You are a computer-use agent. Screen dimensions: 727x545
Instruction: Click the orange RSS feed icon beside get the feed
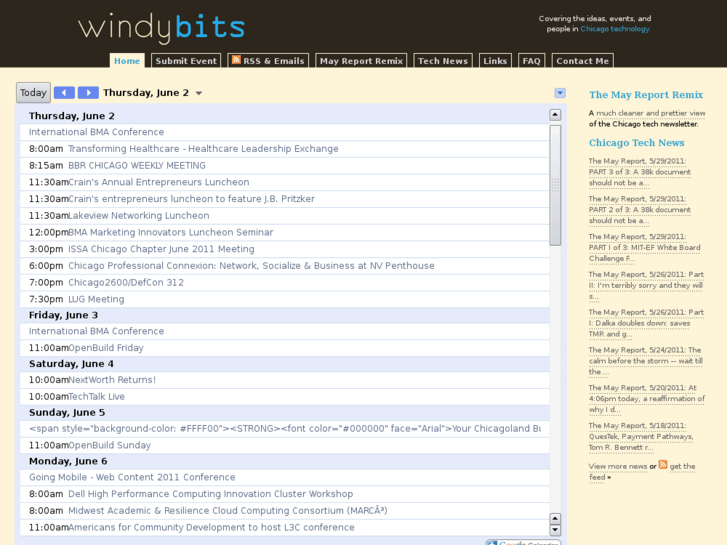click(663, 464)
